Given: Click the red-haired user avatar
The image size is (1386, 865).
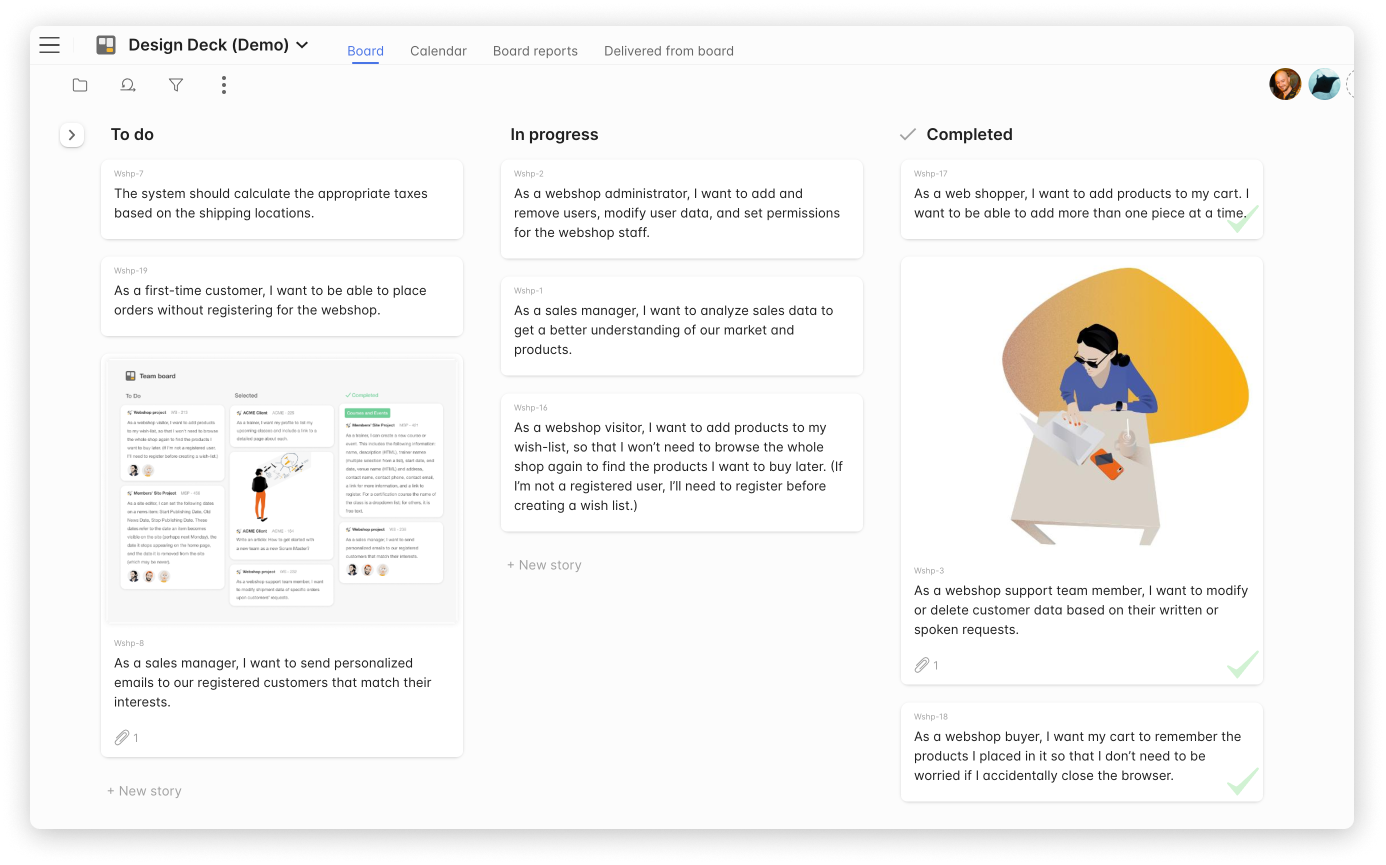Looking at the screenshot, I should tap(1285, 85).
